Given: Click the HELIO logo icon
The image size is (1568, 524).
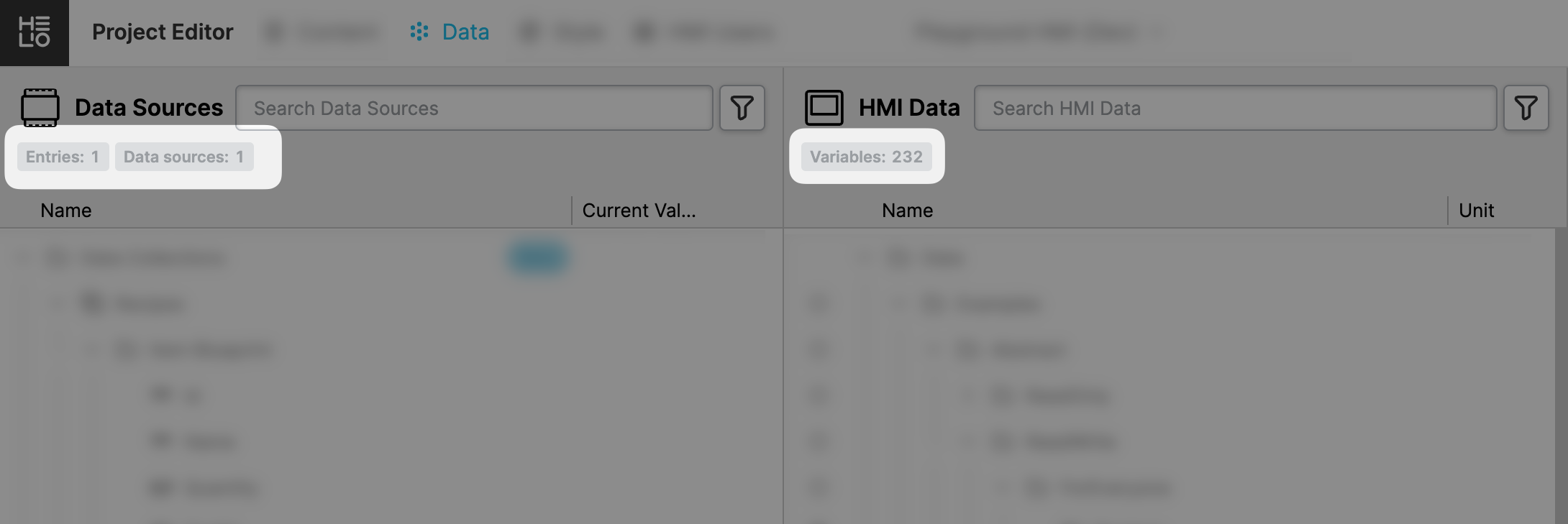Looking at the screenshot, I should click(x=34, y=32).
